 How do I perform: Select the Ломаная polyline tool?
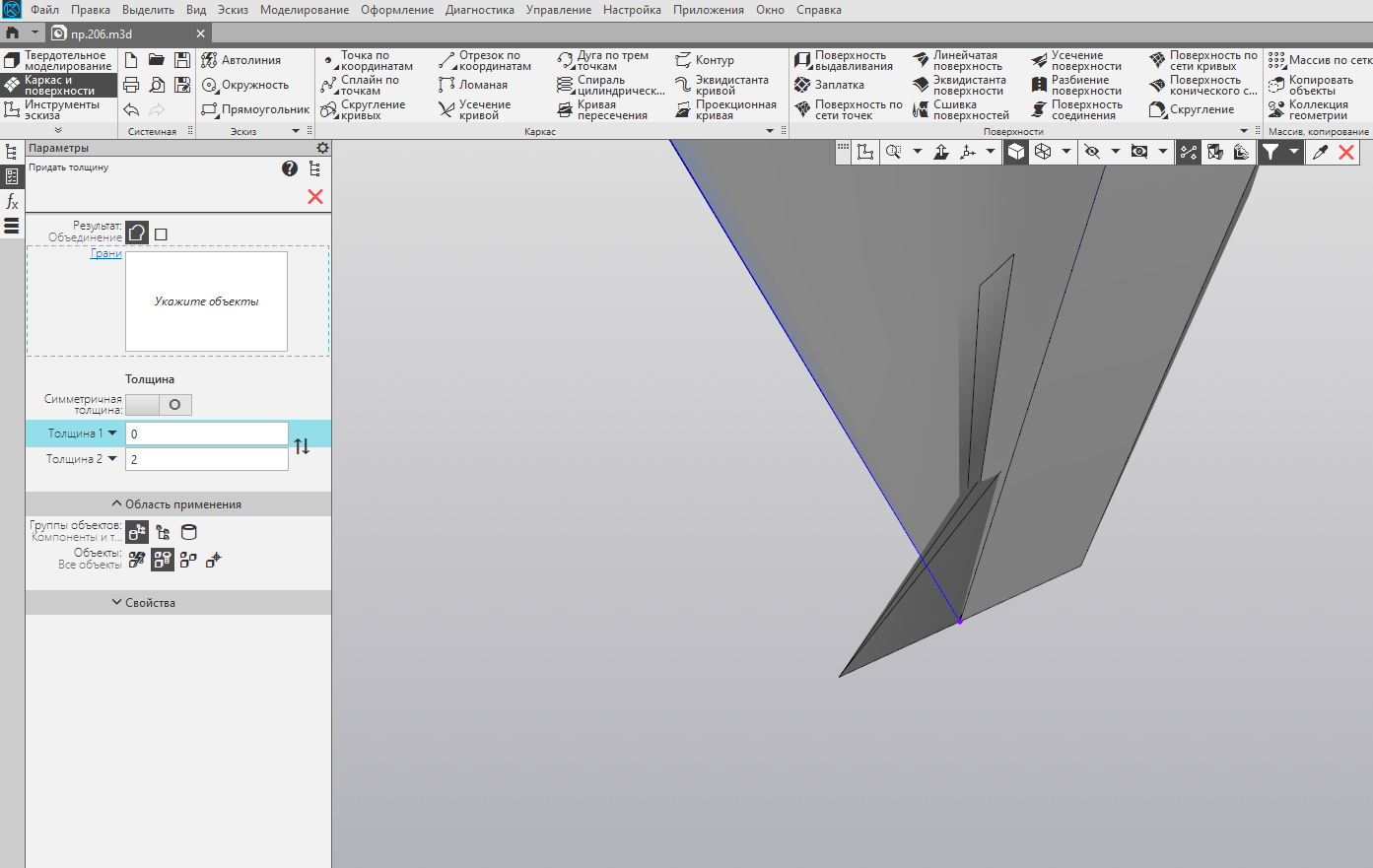tap(473, 85)
